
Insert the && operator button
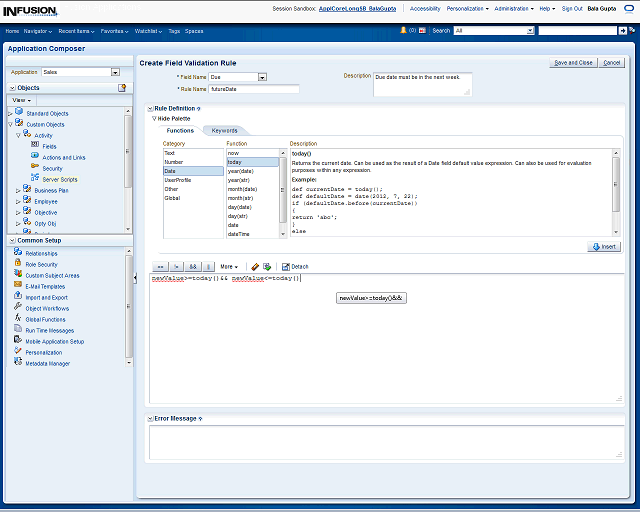coord(193,267)
